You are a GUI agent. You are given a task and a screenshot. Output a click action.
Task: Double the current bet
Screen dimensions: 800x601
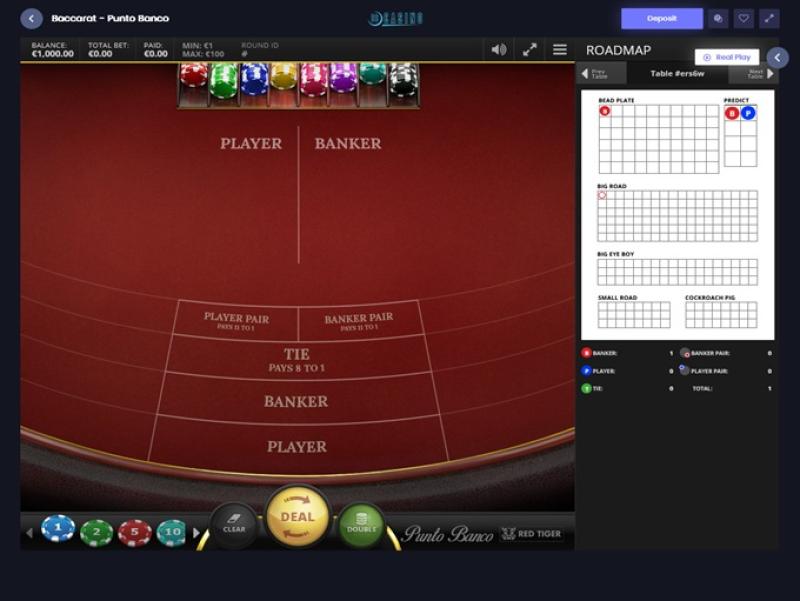coord(361,525)
